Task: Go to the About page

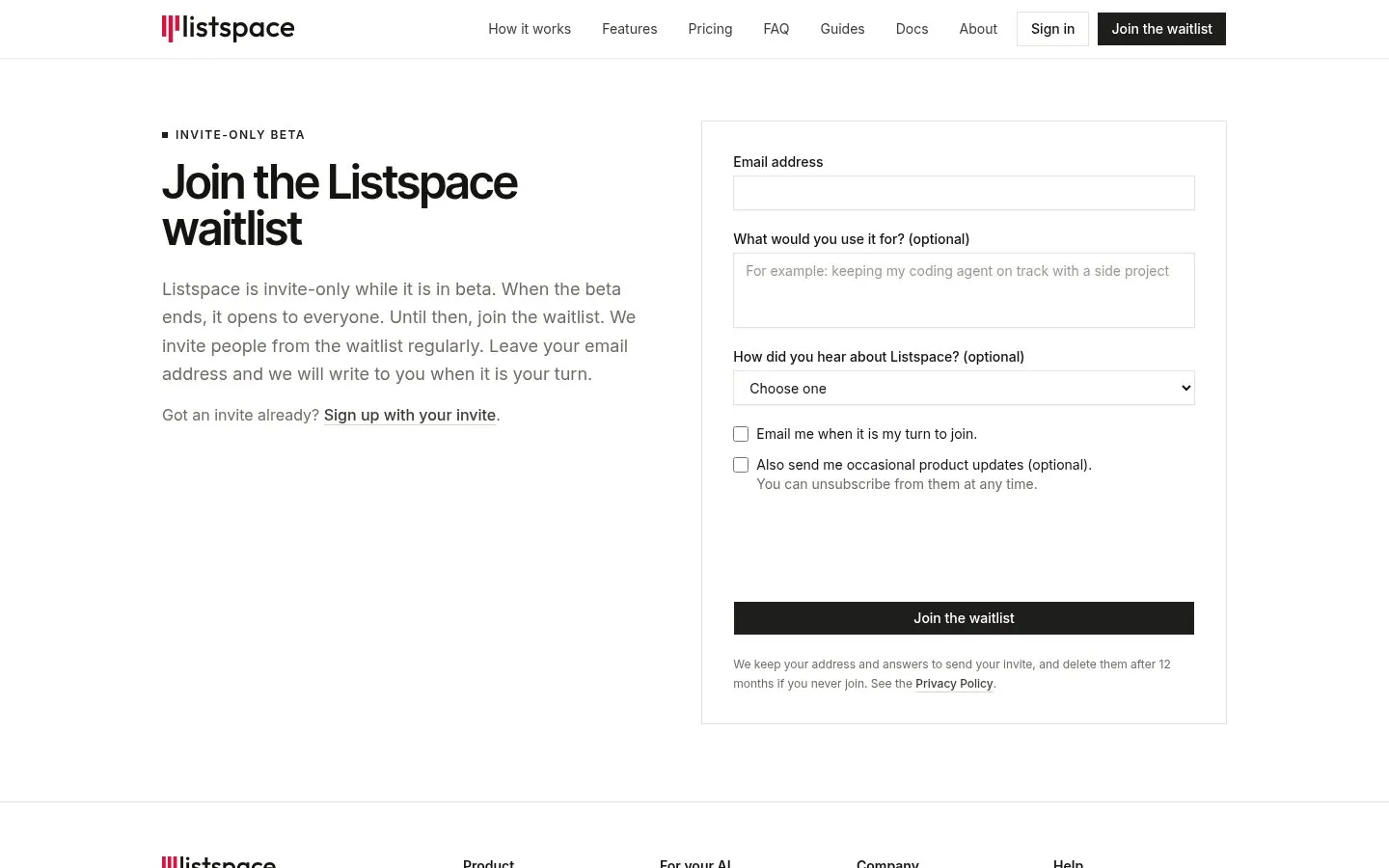Action: (x=978, y=29)
